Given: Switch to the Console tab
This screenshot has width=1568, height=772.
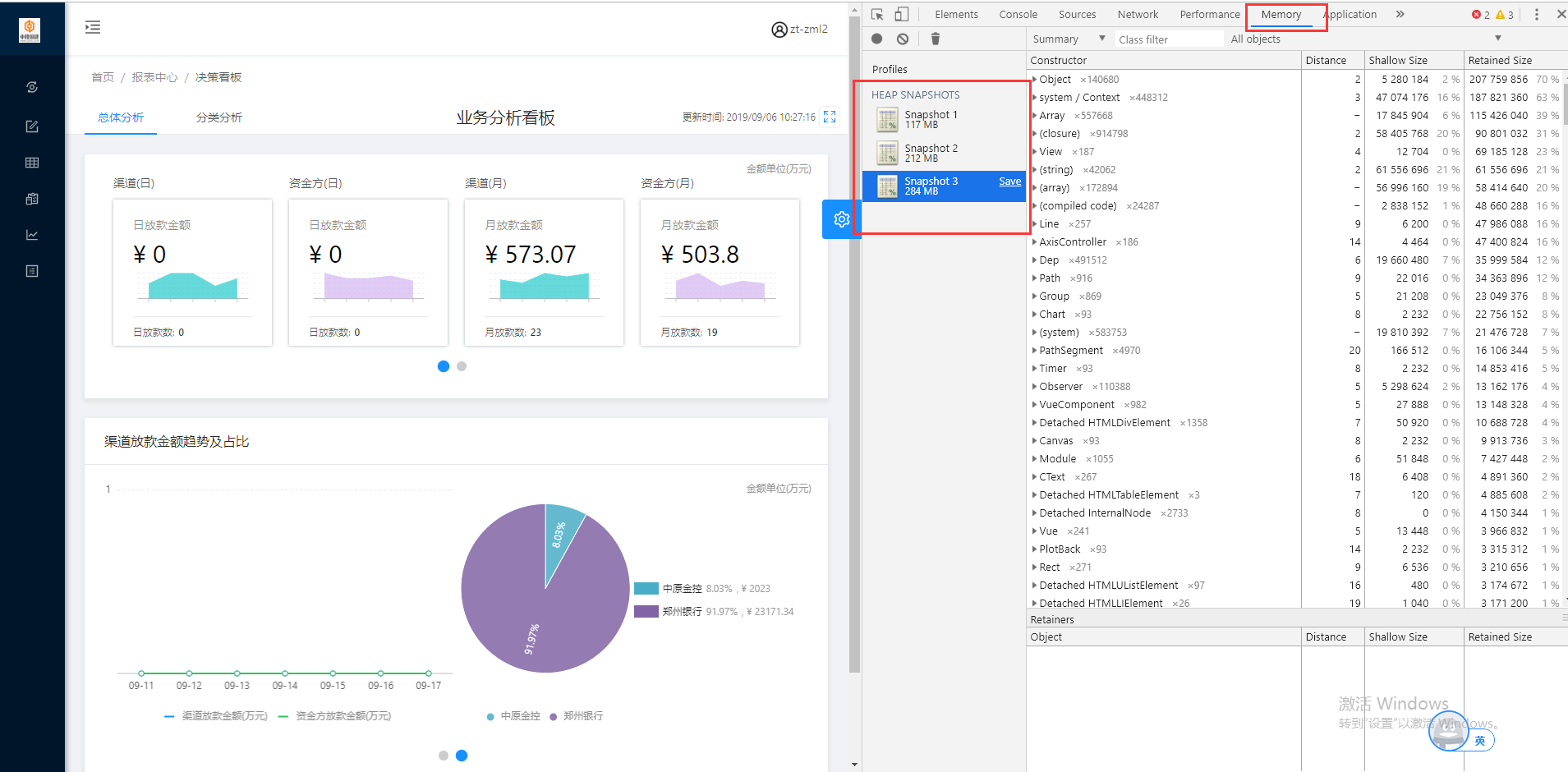Looking at the screenshot, I should click(x=1018, y=15).
